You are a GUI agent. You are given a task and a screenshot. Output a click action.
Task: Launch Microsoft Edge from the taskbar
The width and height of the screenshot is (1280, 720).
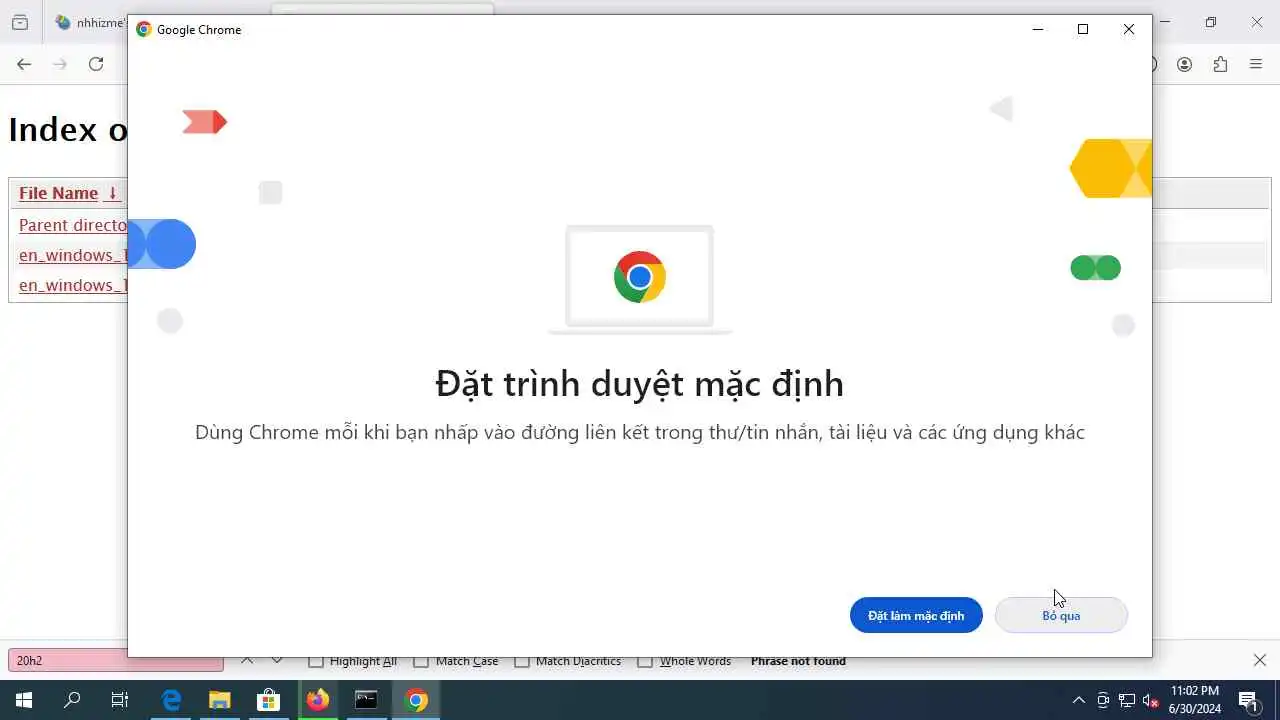[171, 700]
